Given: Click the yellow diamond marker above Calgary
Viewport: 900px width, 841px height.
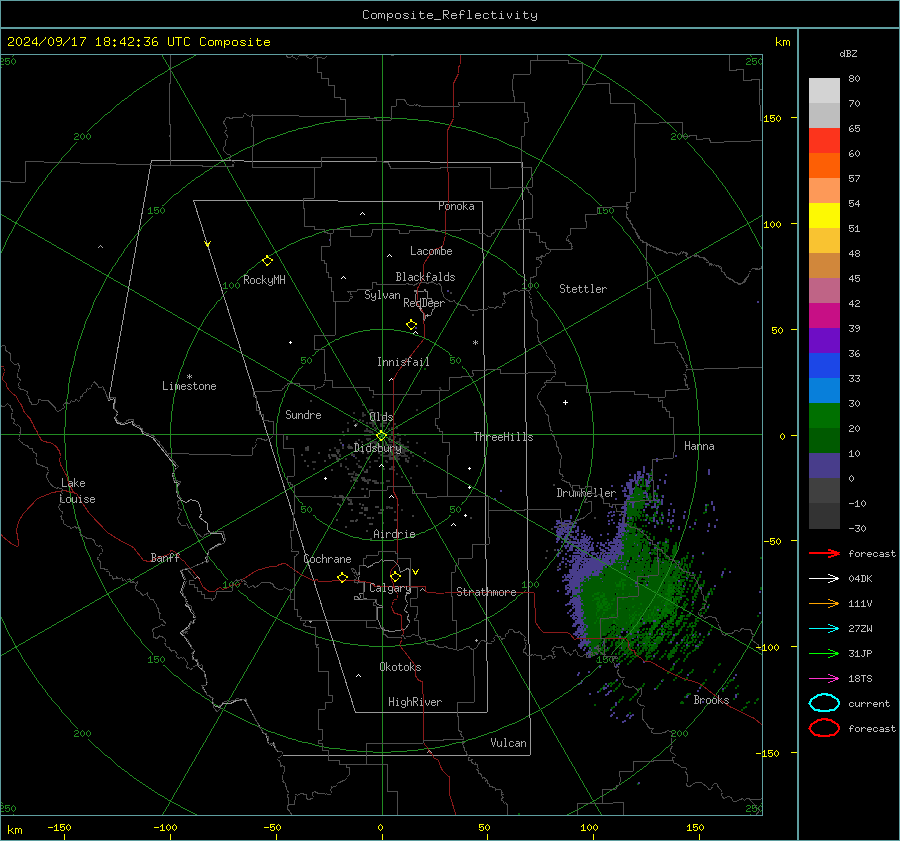Looking at the screenshot, I should click(x=395, y=576).
